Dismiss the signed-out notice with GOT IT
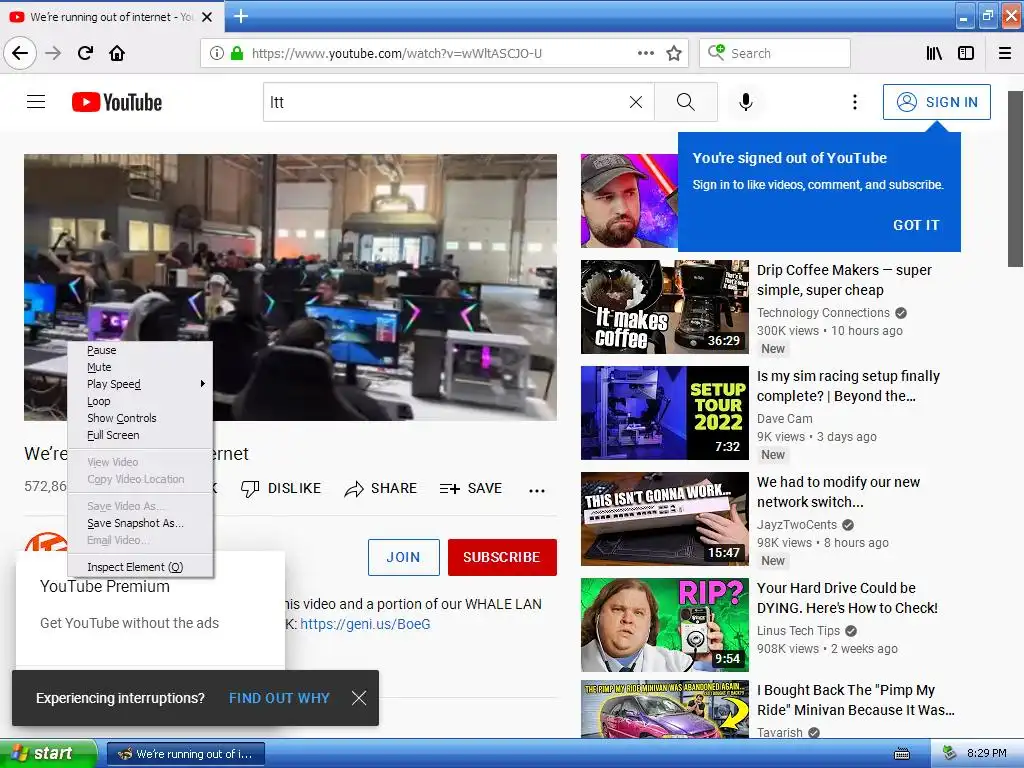 916,225
